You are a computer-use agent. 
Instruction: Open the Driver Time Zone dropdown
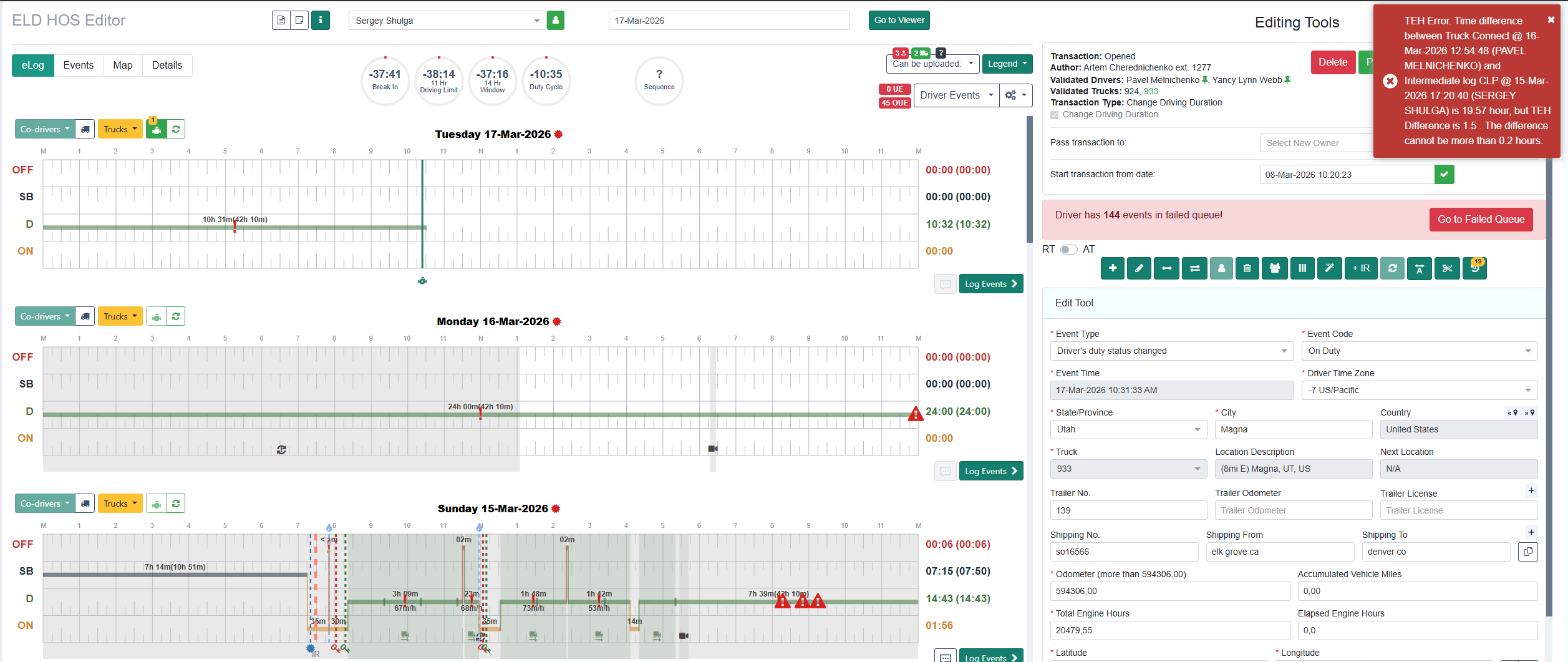tap(1419, 390)
